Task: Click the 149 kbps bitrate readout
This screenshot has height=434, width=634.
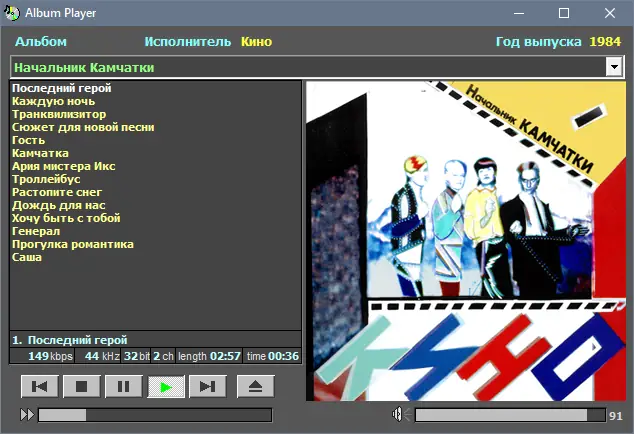Action: tap(50, 356)
